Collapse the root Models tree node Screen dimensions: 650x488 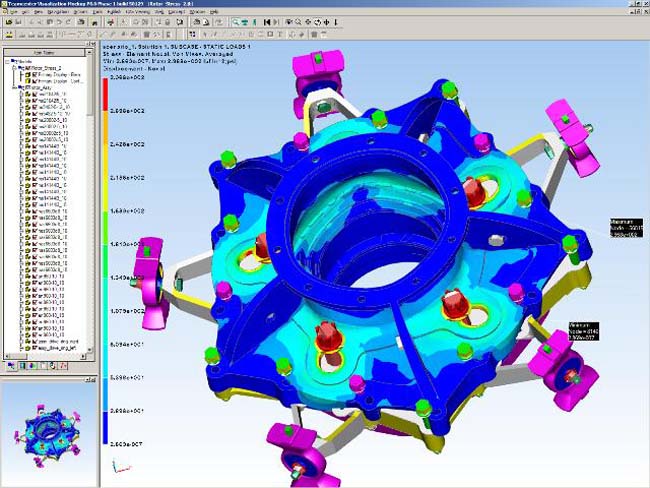pyautogui.click(x=8, y=60)
